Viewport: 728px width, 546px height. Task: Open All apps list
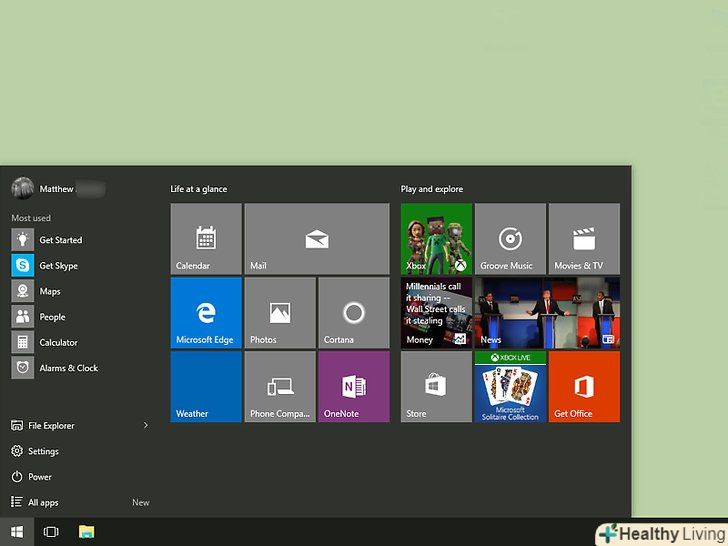[43, 503]
